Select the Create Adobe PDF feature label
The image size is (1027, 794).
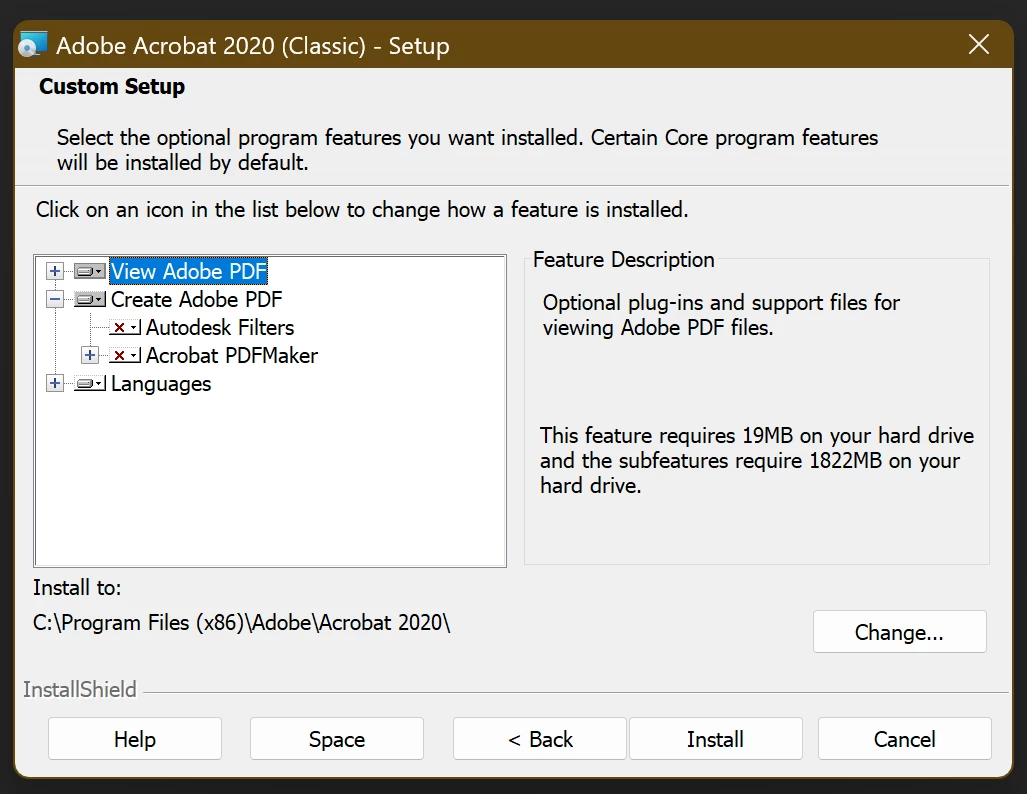(x=196, y=299)
